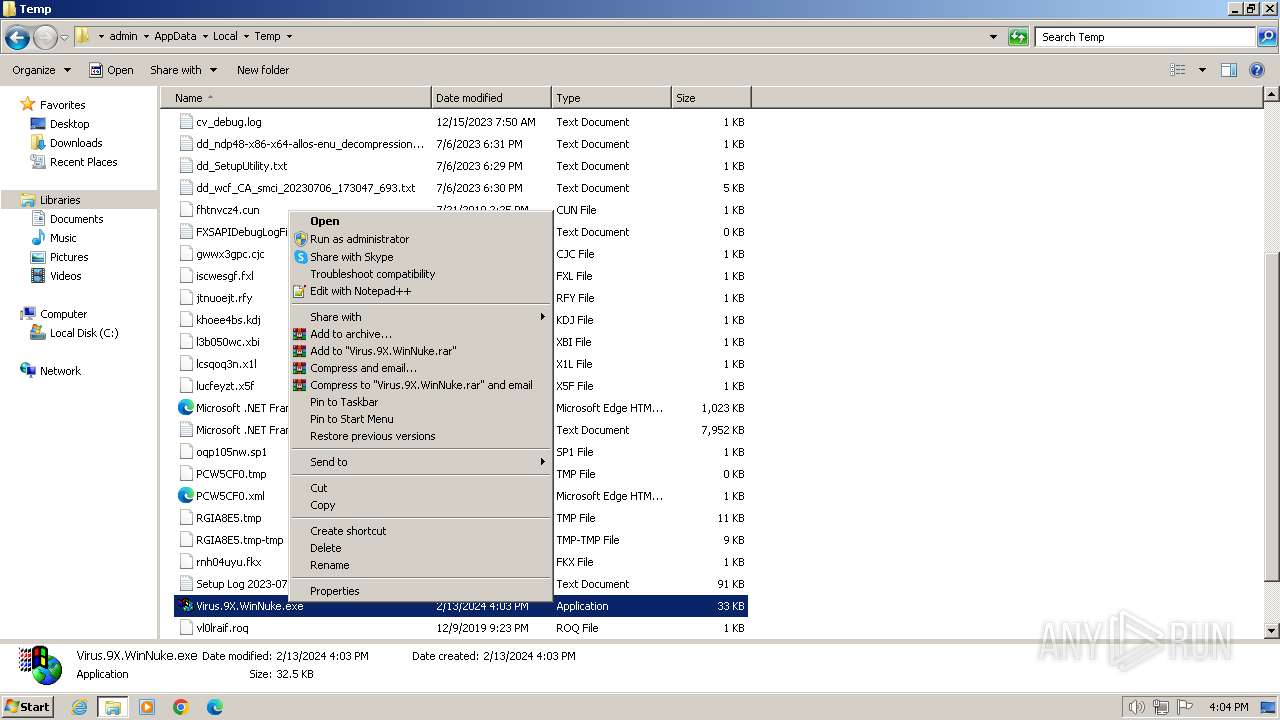Open the recent pages dropdown near Forward

pos(65,37)
